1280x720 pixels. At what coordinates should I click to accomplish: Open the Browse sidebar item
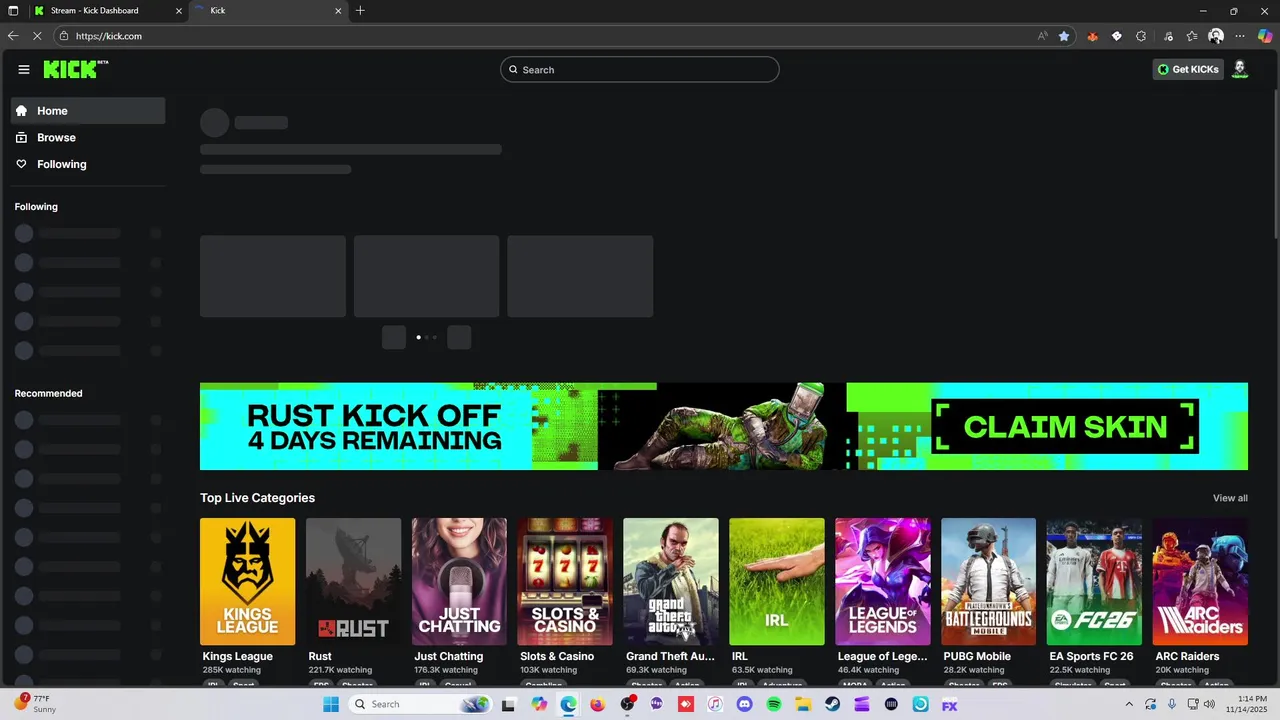coord(88,138)
